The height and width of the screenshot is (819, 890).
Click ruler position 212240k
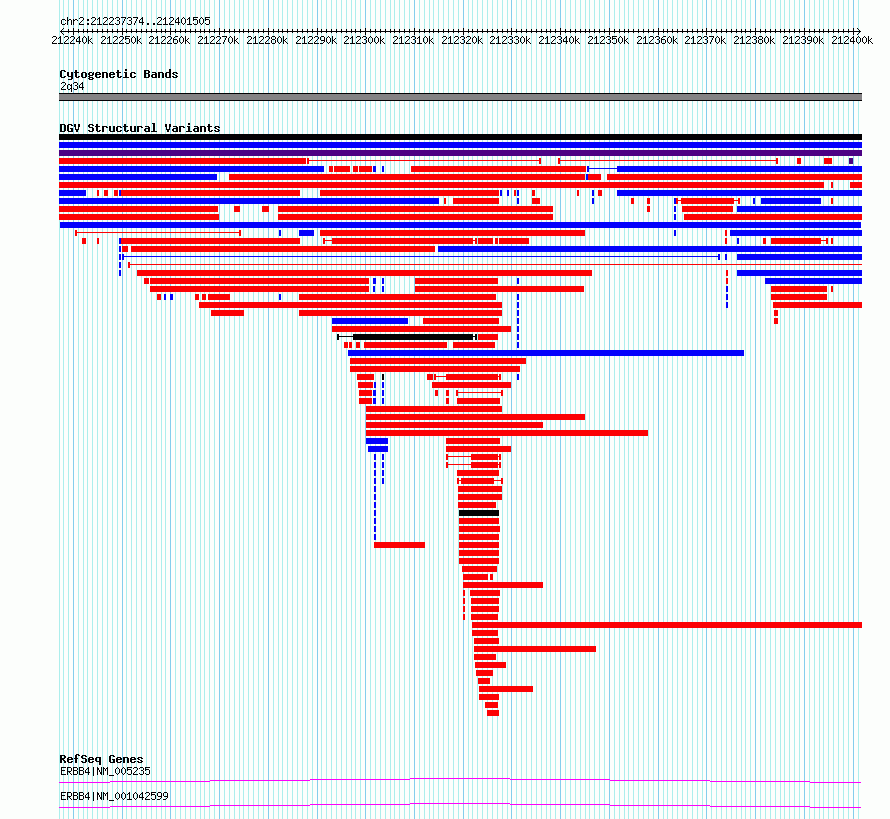tap(72, 40)
